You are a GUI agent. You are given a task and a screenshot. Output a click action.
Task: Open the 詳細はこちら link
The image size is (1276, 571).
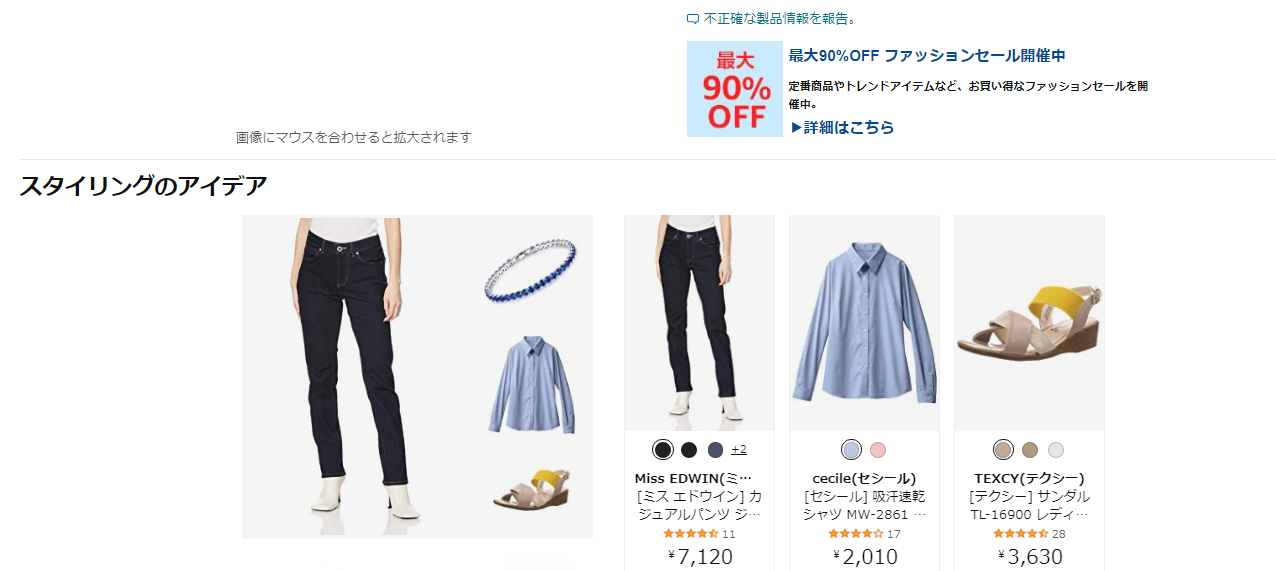click(x=842, y=127)
